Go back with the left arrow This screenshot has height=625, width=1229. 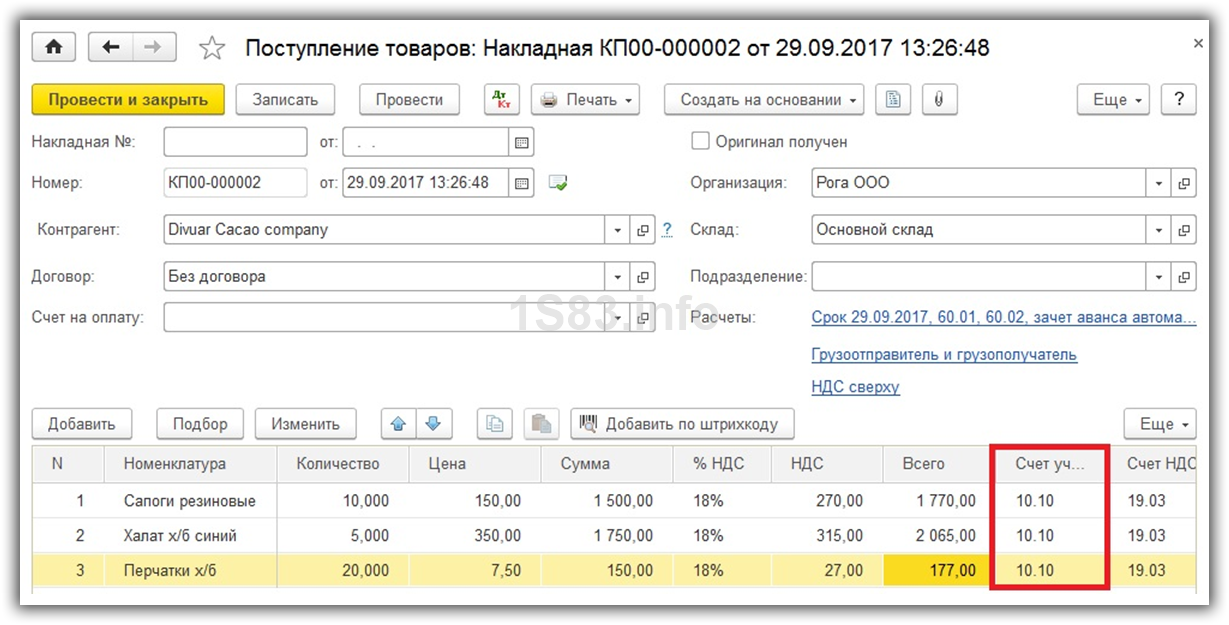pyautogui.click(x=111, y=47)
